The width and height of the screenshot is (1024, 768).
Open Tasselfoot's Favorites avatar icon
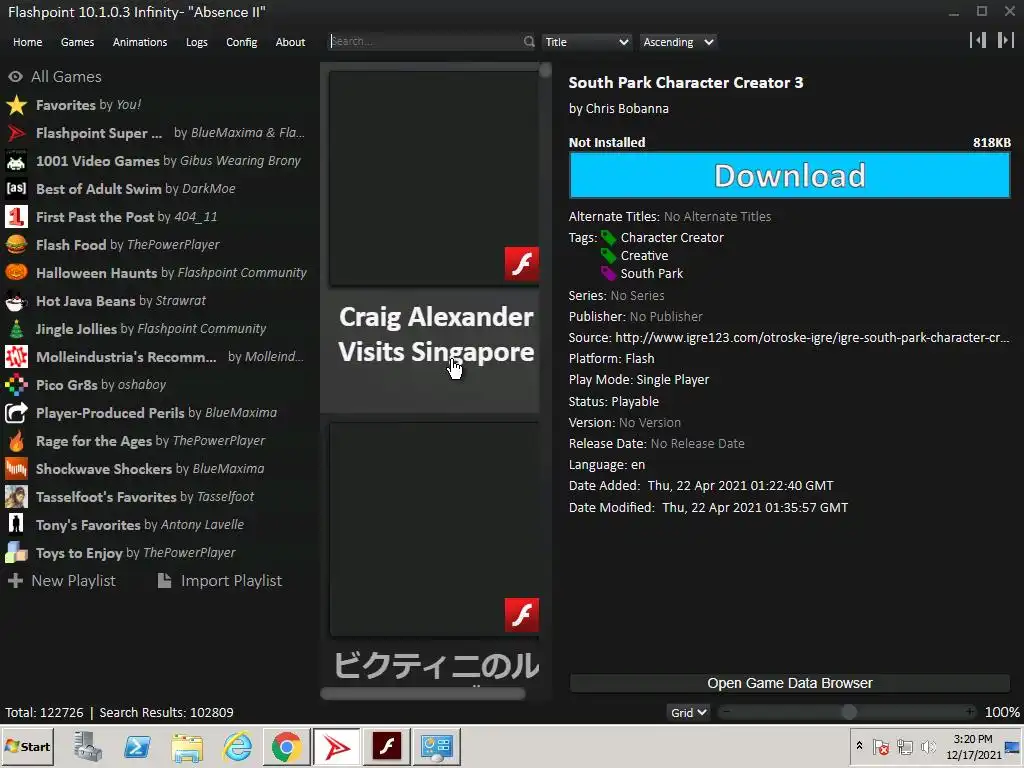[x=16, y=497]
